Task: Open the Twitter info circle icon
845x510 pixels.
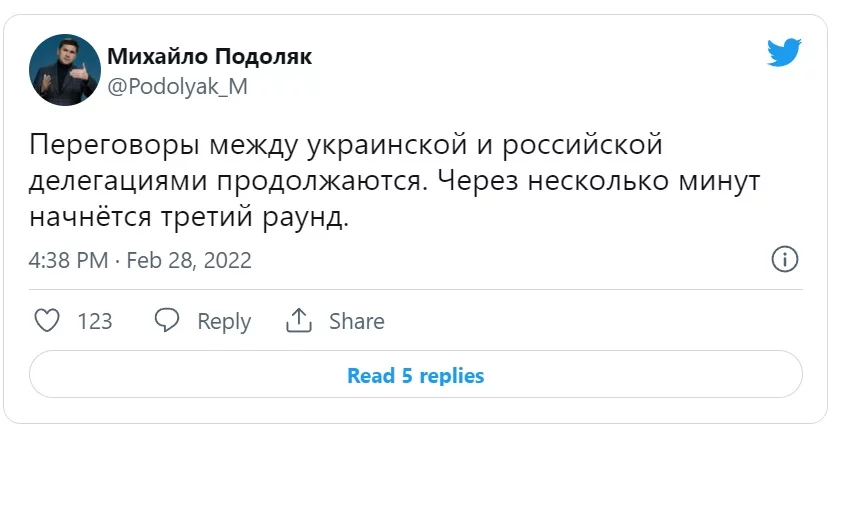Action: click(x=785, y=259)
